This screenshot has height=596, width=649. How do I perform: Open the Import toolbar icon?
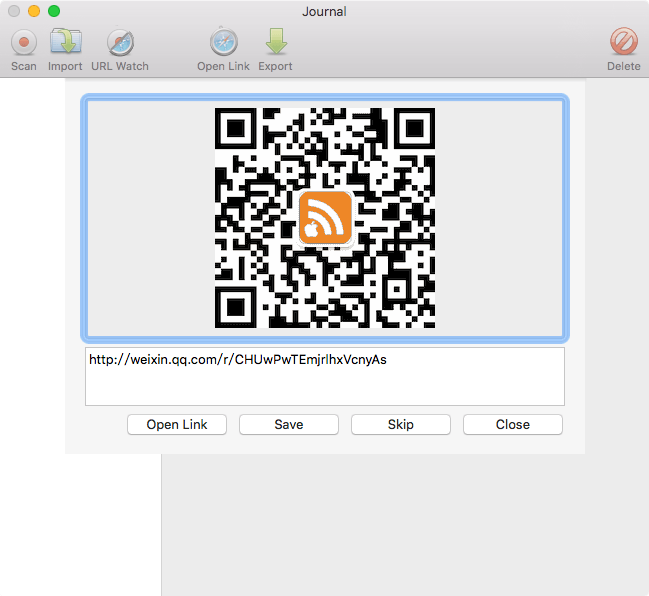[65, 41]
